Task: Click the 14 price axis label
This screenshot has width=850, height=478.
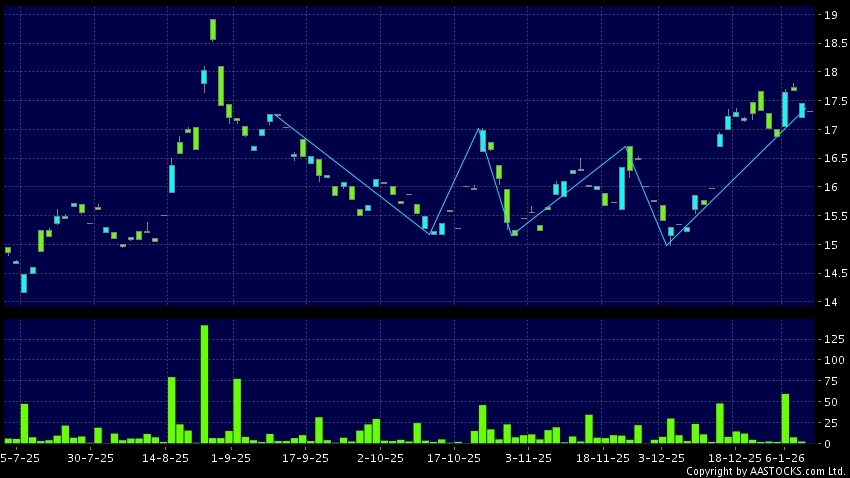Action: pos(830,302)
